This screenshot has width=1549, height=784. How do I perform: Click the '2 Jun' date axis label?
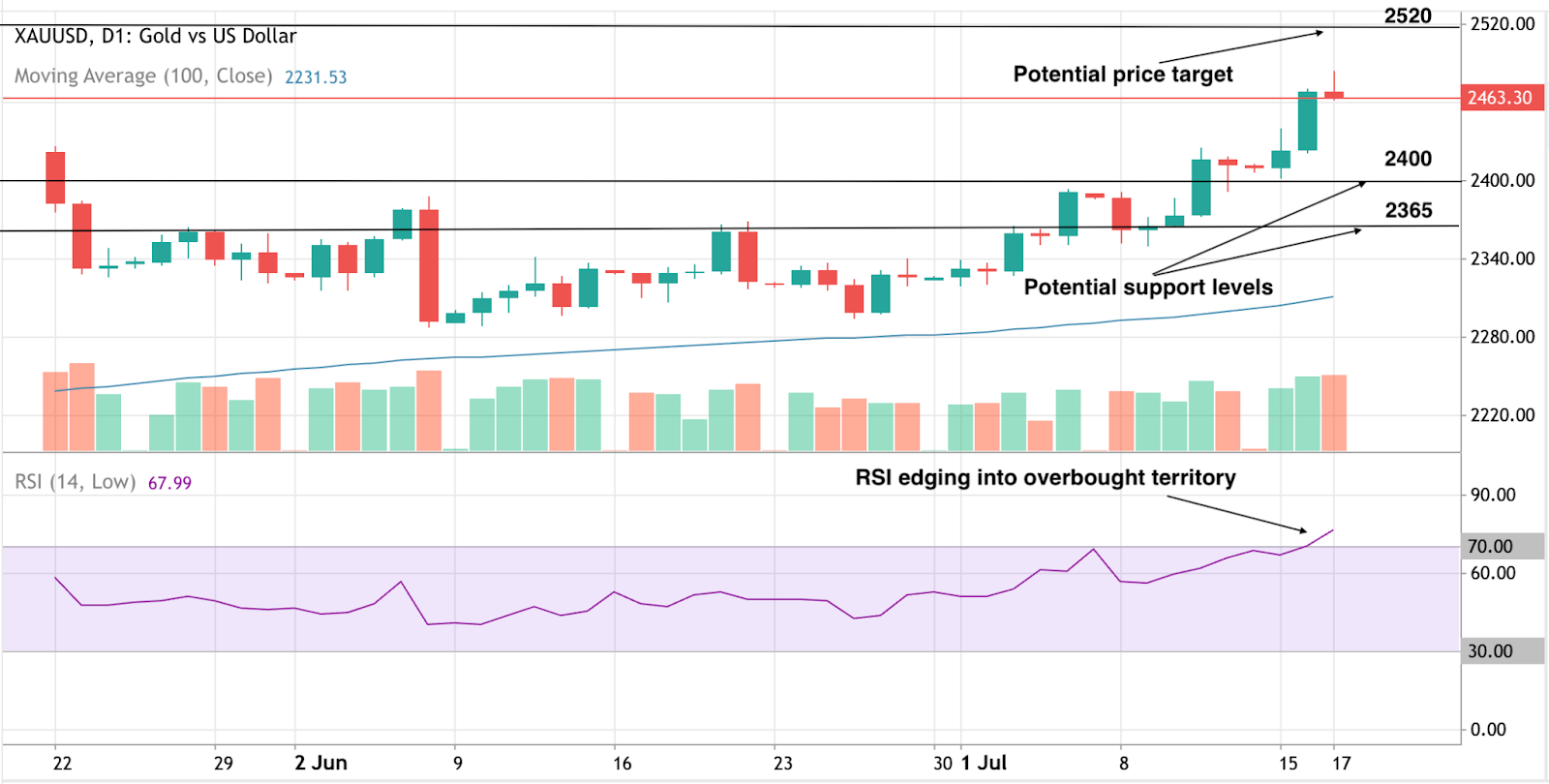(x=320, y=763)
